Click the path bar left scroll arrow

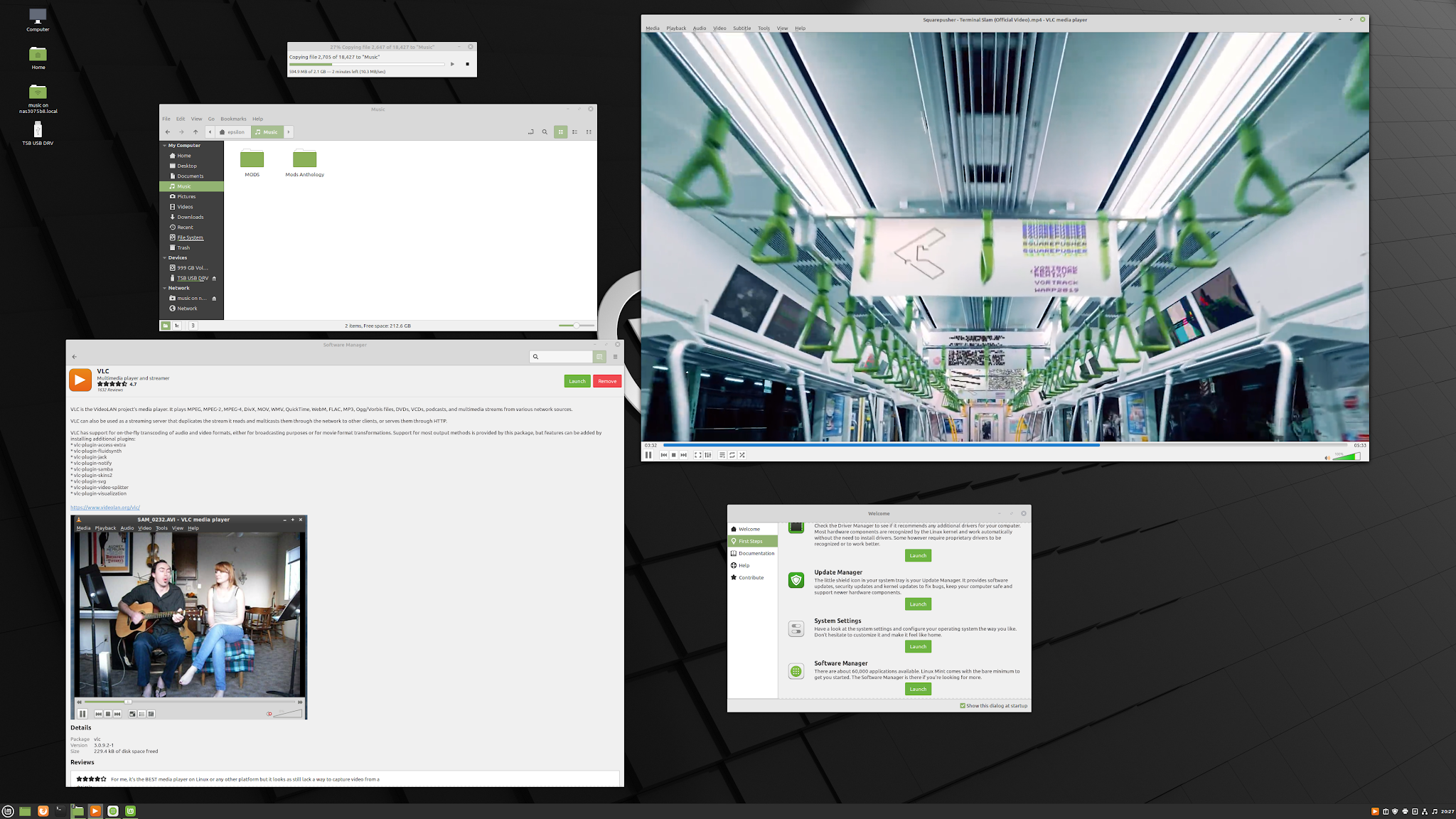click(x=210, y=132)
